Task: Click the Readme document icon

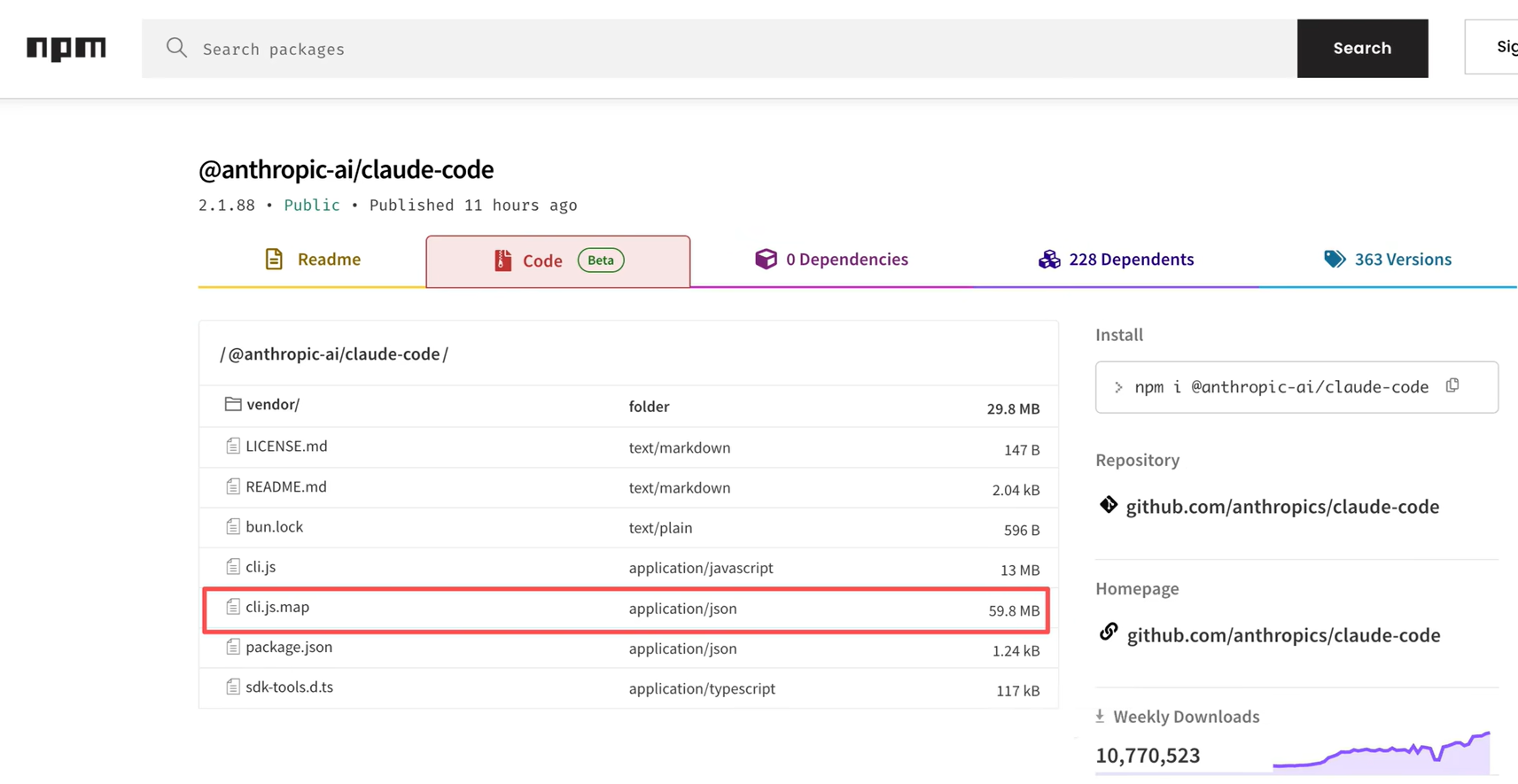Action: (274, 259)
